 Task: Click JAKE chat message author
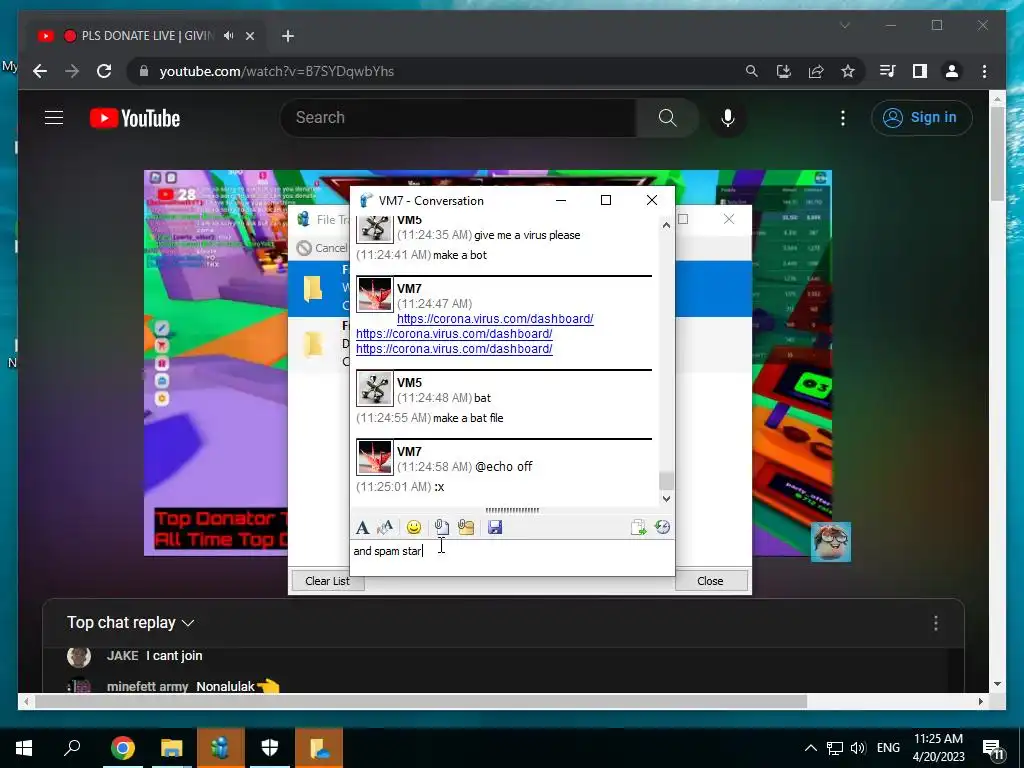point(122,656)
